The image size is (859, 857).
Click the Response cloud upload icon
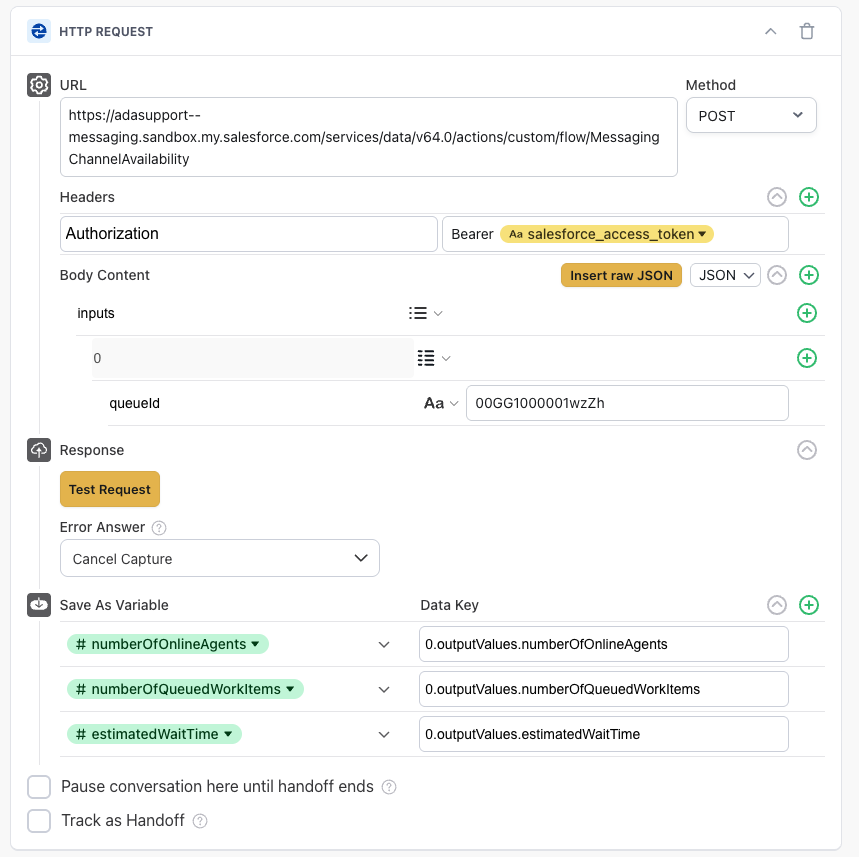pos(38,450)
